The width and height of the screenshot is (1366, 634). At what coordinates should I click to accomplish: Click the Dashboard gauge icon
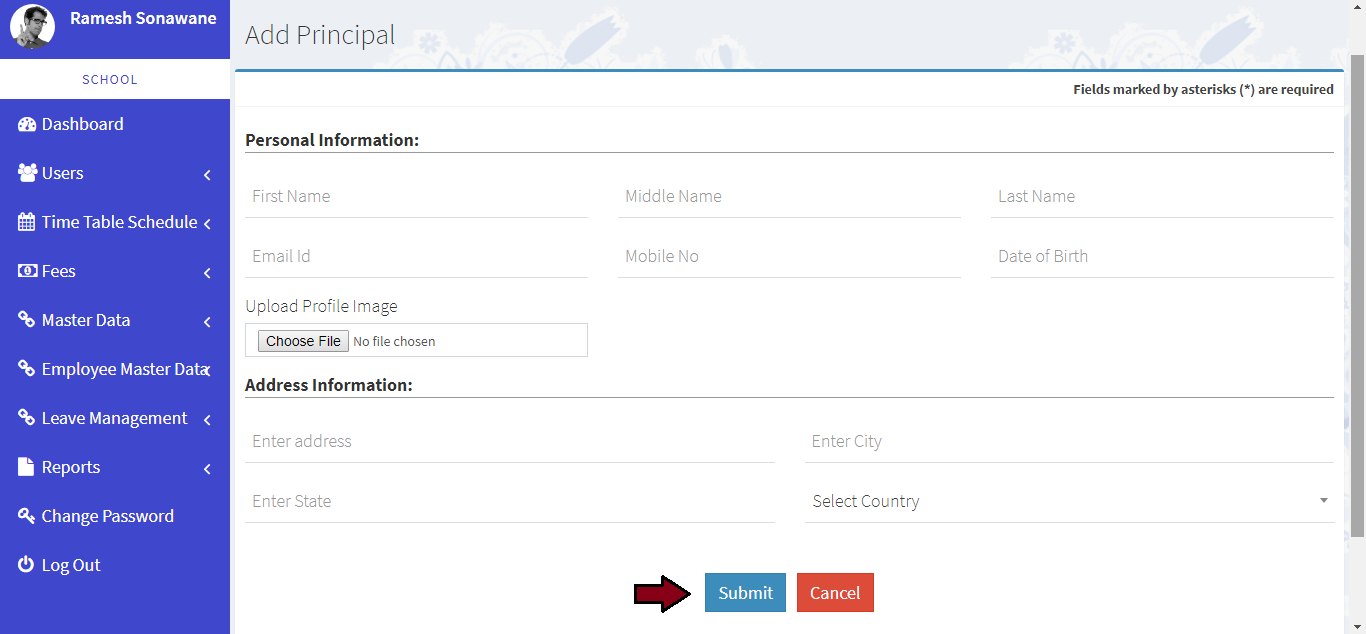[x=27, y=125]
